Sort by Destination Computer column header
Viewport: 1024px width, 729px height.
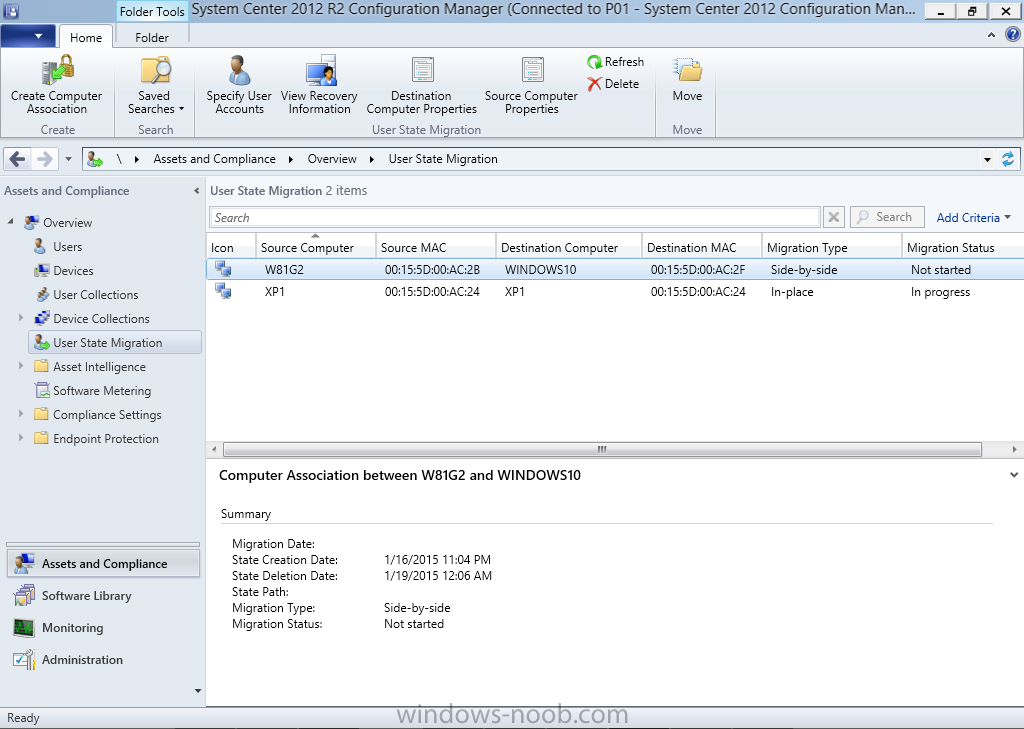click(569, 248)
